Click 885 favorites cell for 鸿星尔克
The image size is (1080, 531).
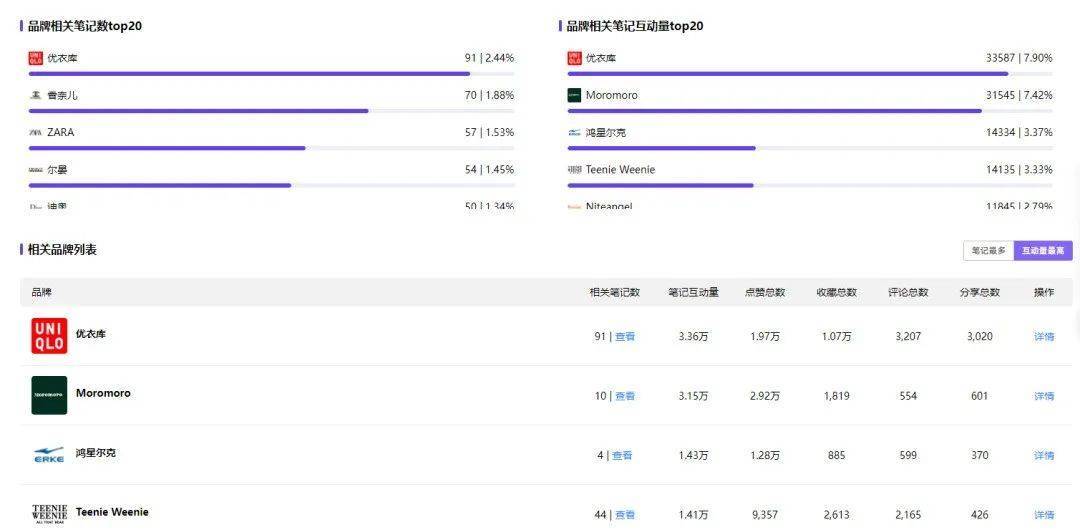[x=837, y=455]
